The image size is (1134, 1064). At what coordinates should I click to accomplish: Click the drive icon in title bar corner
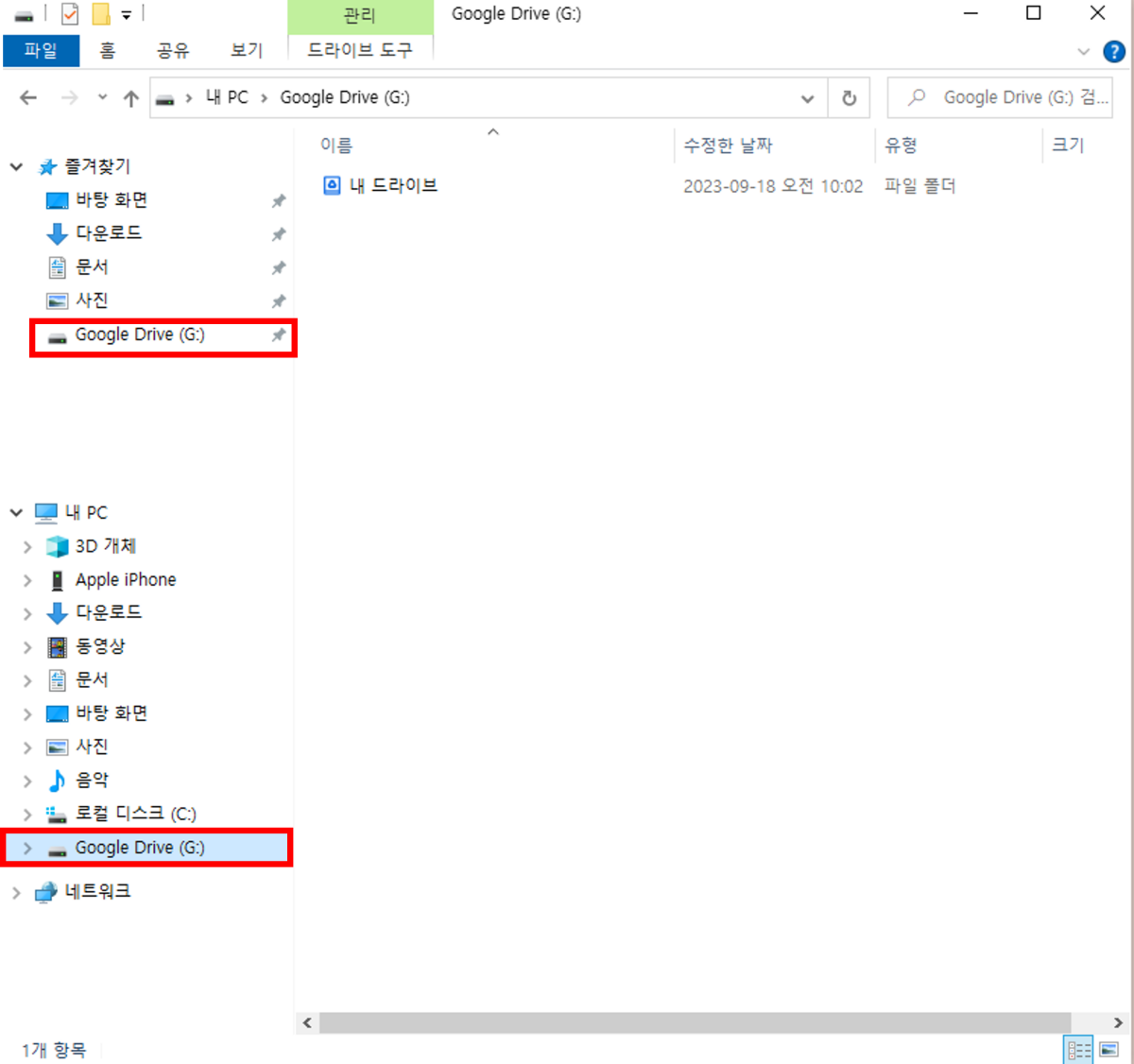pyautogui.click(x=25, y=15)
